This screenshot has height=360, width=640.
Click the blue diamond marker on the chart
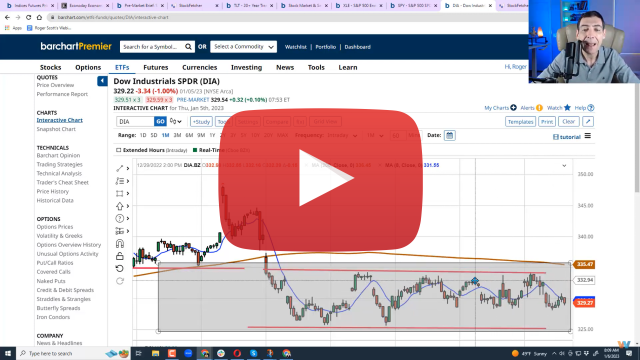[475, 281]
